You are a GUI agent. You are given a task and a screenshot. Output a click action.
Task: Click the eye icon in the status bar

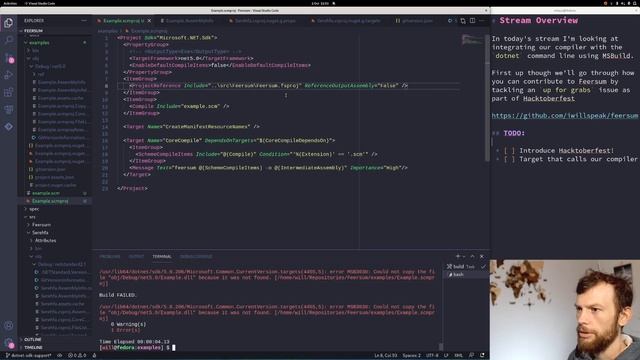(60, 356)
